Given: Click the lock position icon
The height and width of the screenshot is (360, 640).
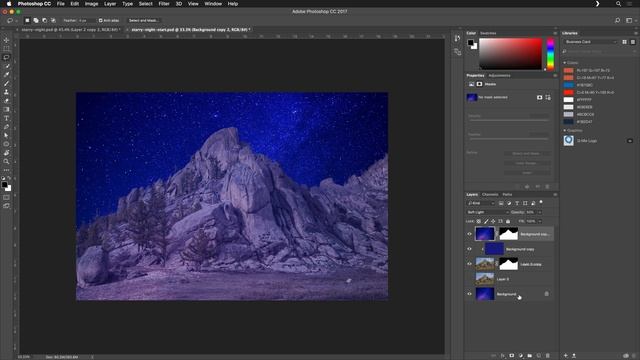Looking at the screenshot, I should [x=493, y=221].
